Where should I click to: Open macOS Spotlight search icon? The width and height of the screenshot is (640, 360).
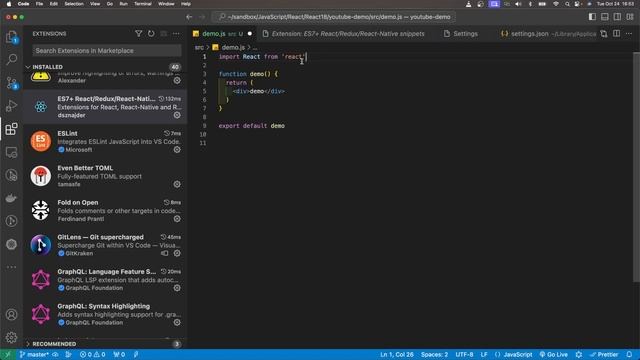pos(567,4)
